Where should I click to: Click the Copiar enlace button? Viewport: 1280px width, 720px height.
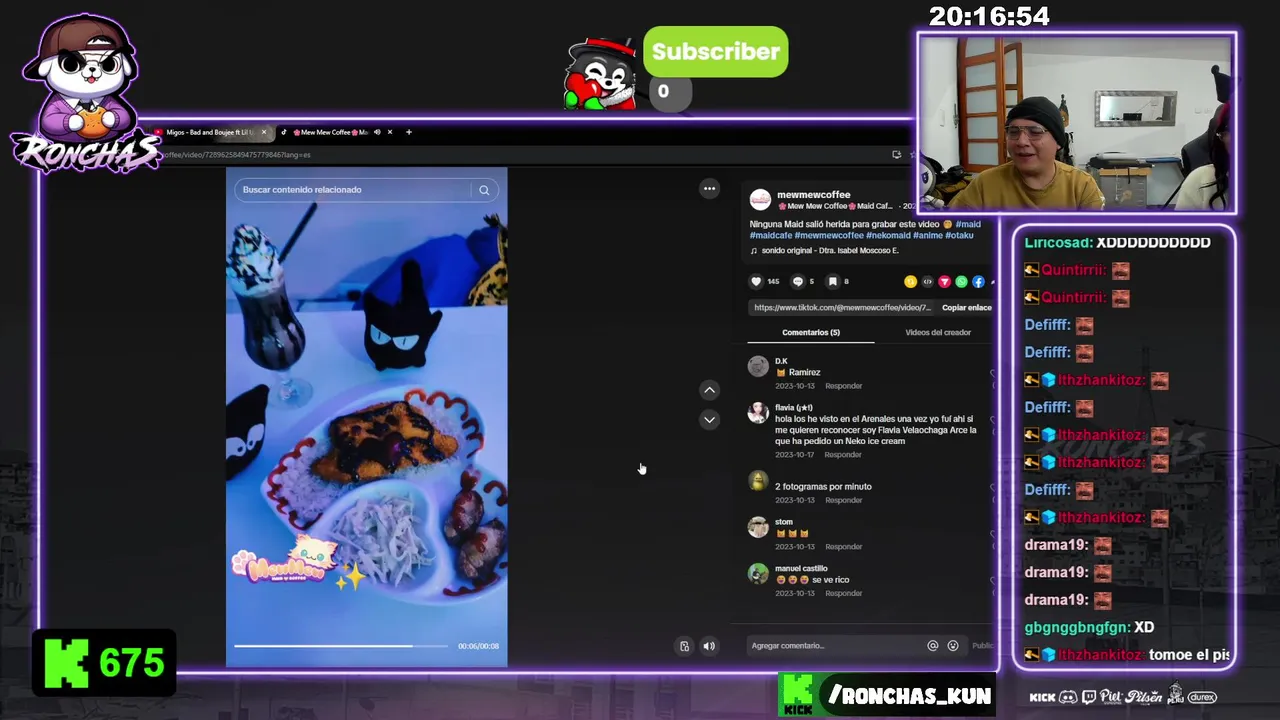[x=967, y=308]
